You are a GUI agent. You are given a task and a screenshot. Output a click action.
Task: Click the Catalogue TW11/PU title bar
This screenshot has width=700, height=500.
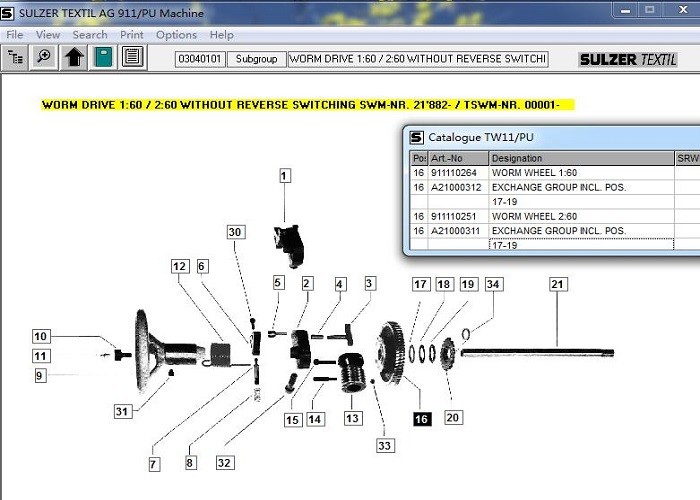coord(554,138)
